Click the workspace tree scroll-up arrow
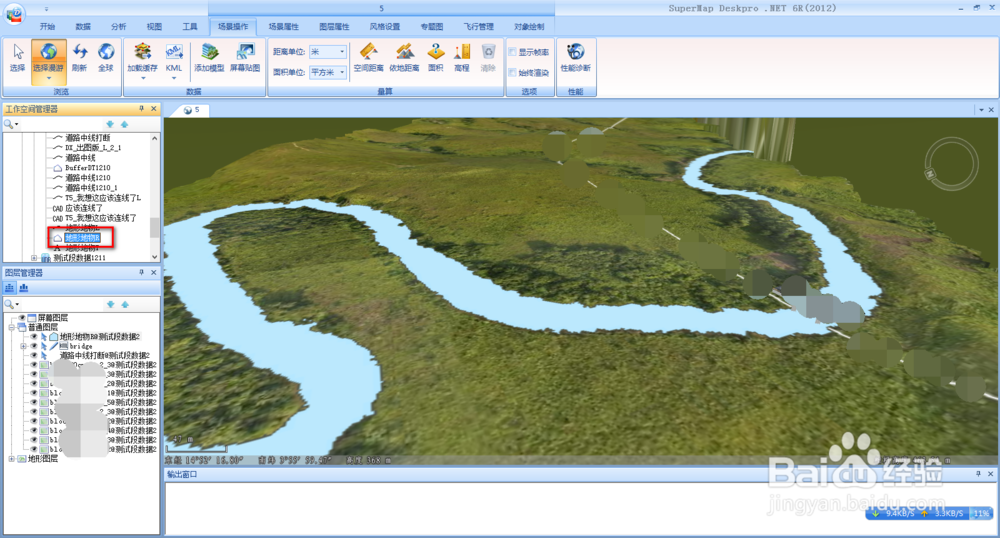The image size is (1000, 538). click(x=154, y=138)
